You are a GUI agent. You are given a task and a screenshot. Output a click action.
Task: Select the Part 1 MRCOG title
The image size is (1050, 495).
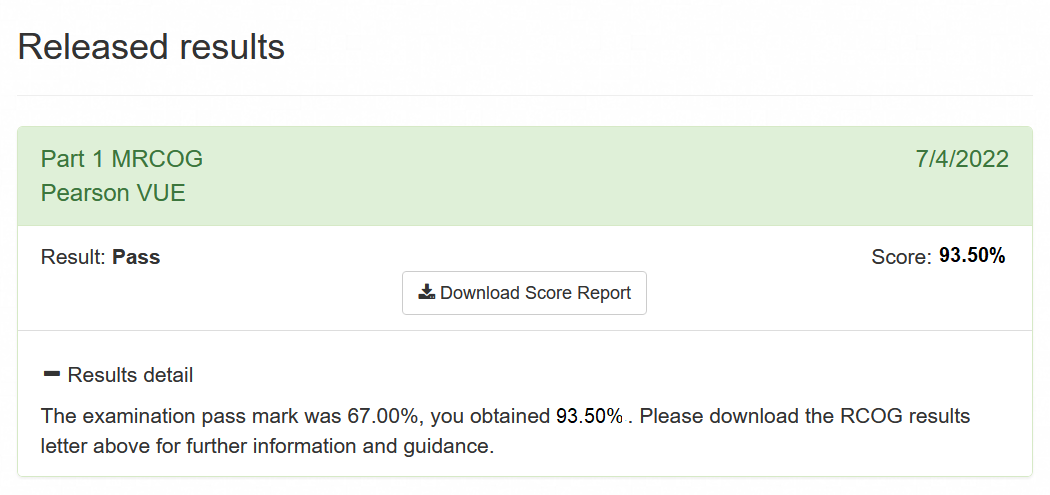coord(122,159)
